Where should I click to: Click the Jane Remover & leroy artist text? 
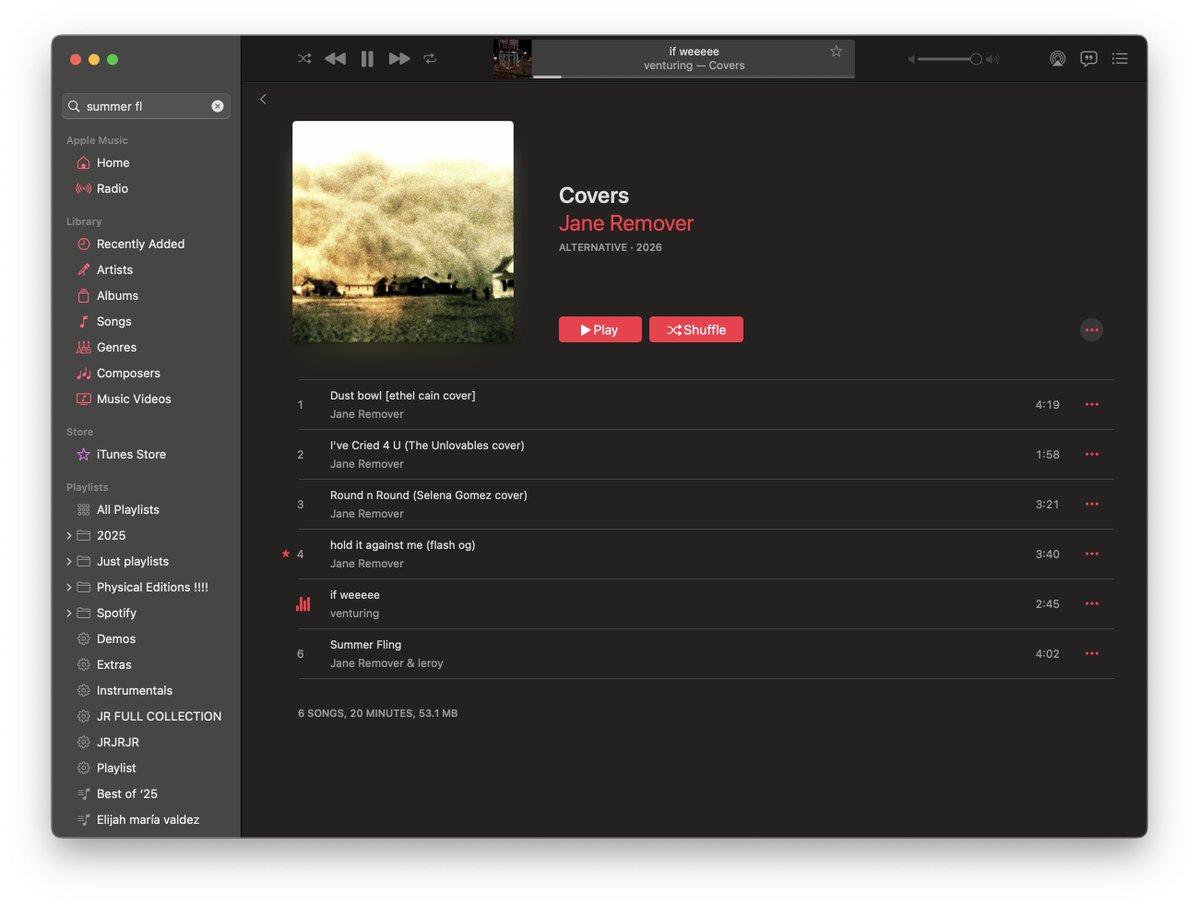point(386,664)
